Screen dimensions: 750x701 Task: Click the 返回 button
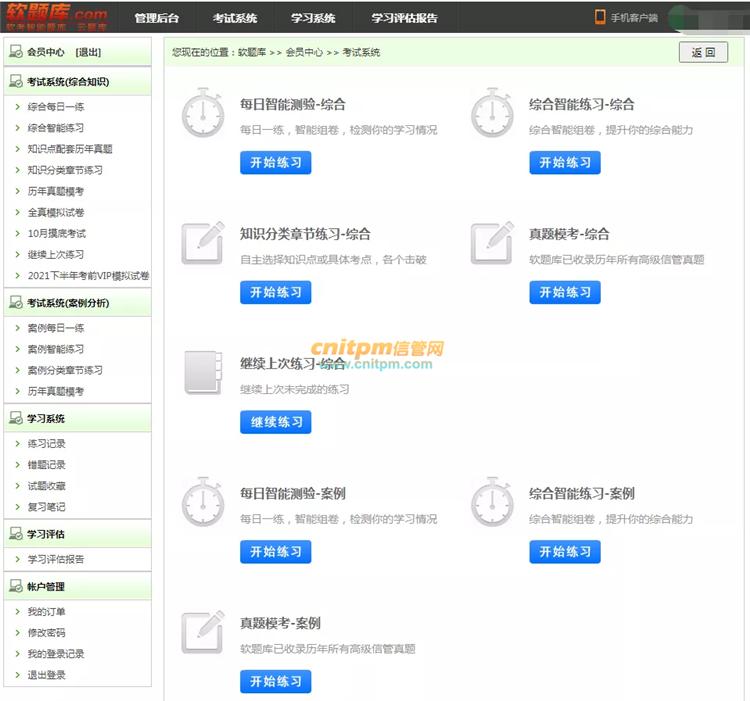point(703,53)
